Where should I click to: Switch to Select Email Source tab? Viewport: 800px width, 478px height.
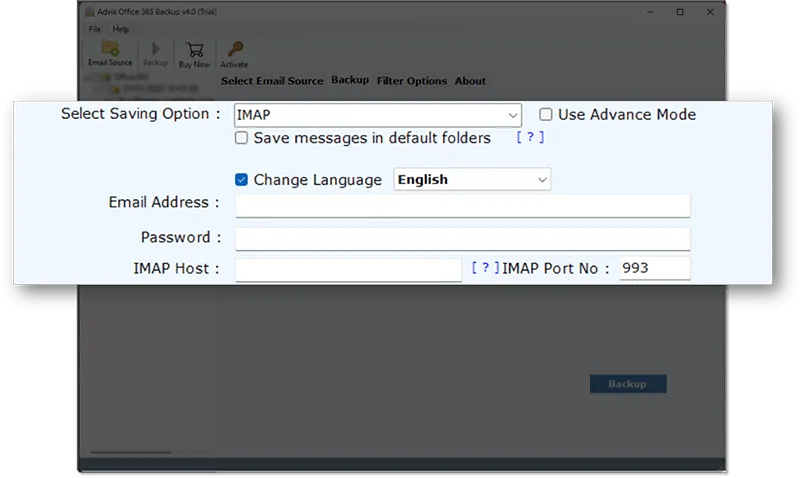tap(272, 81)
